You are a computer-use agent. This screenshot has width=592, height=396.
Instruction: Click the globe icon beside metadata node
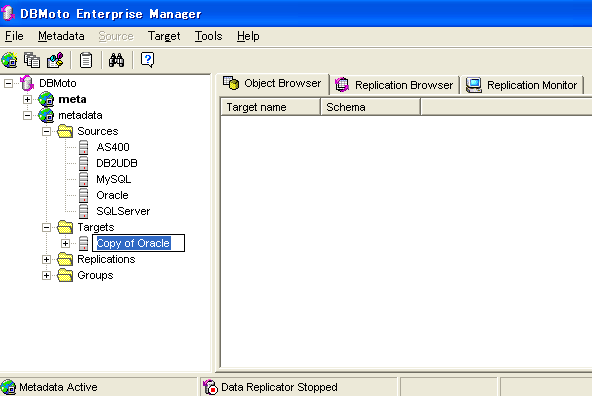46,115
